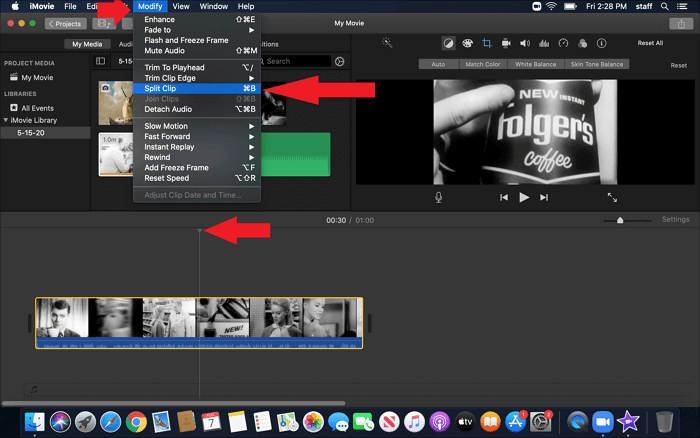Open Google Chrome from the dock
This screenshot has height=438, width=700.
136,421
